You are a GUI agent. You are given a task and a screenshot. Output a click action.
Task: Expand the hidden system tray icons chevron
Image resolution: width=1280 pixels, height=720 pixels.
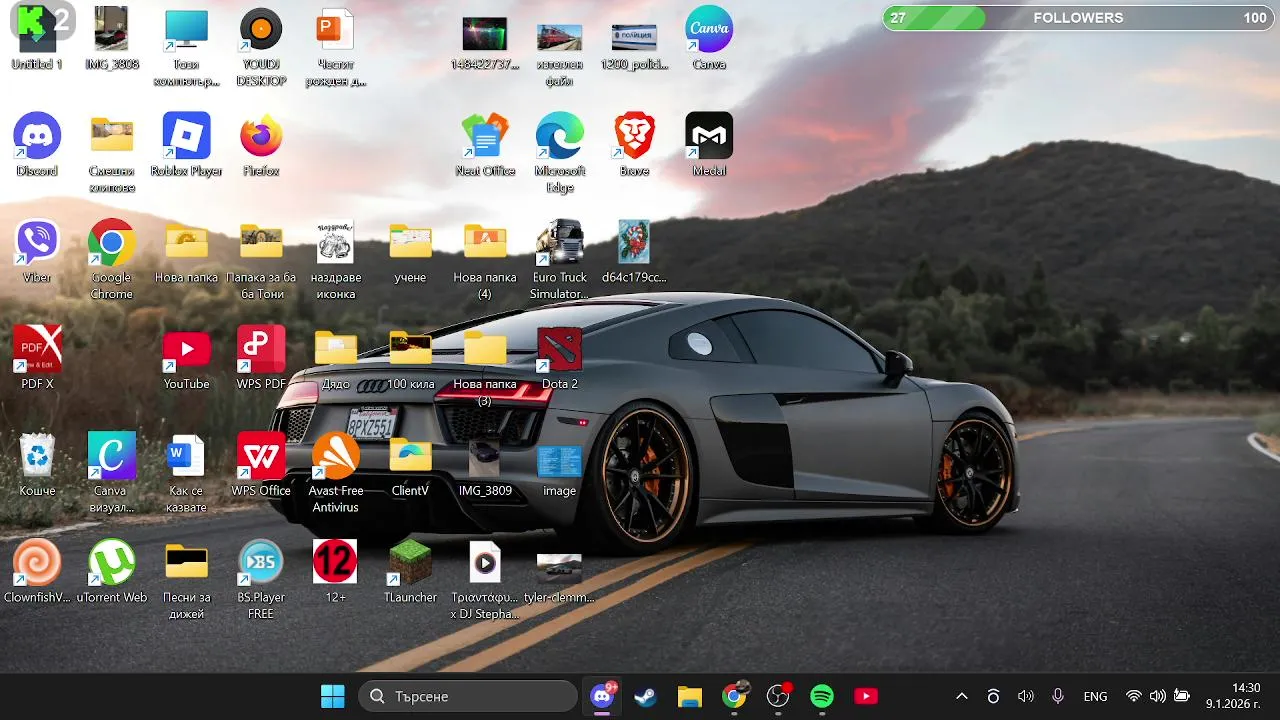point(962,696)
